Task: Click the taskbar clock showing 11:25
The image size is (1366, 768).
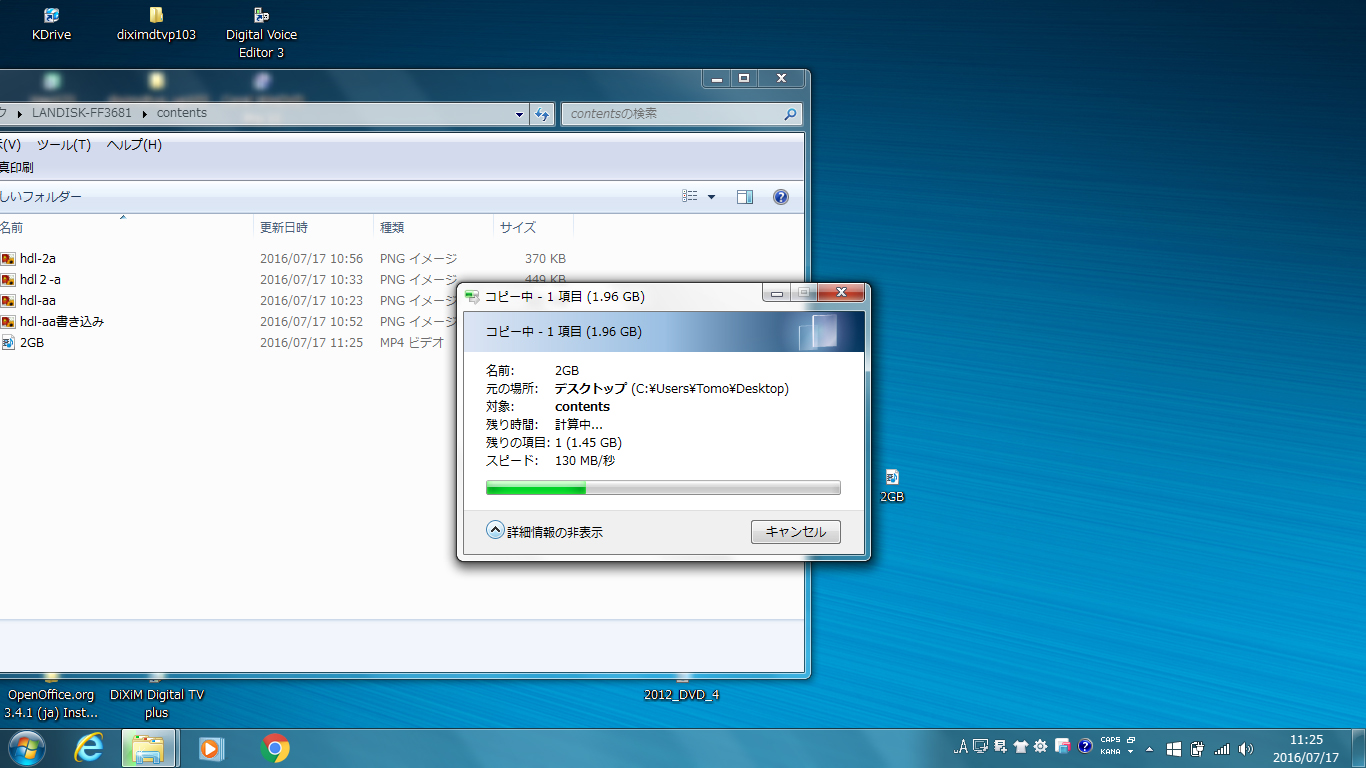Action: pyautogui.click(x=1306, y=748)
